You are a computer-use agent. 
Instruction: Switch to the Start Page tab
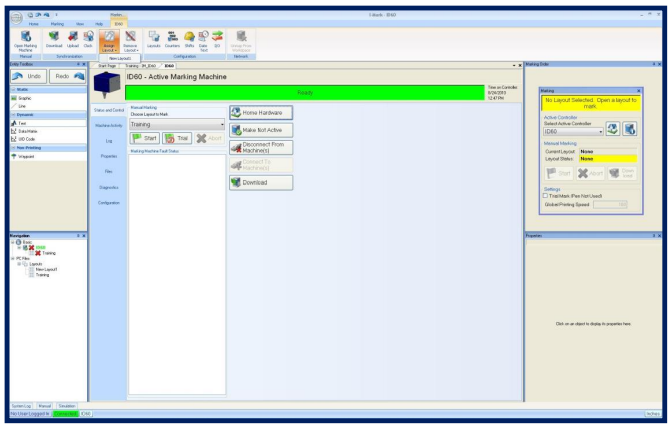coord(106,66)
